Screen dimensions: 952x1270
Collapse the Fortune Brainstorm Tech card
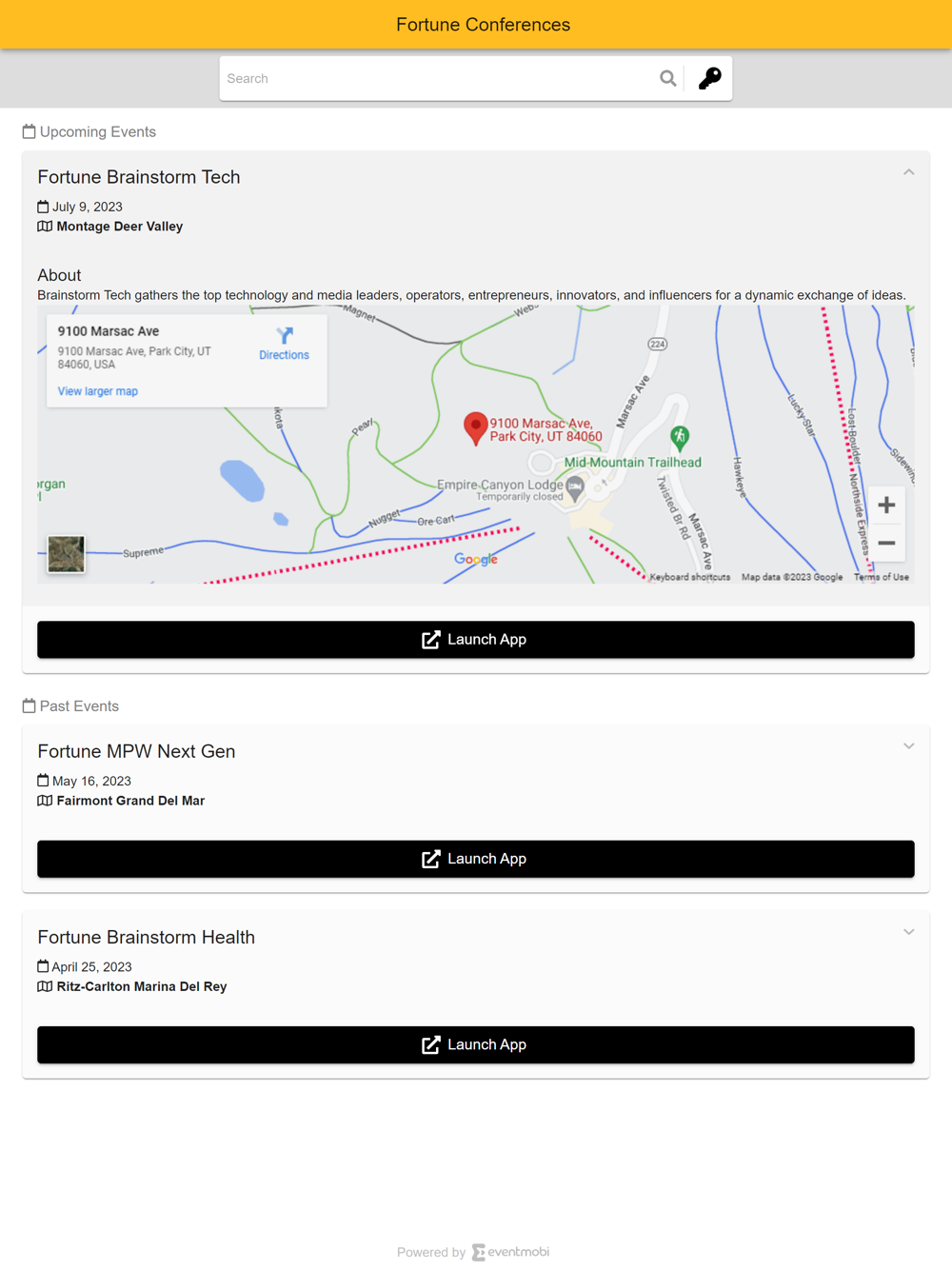tap(909, 172)
